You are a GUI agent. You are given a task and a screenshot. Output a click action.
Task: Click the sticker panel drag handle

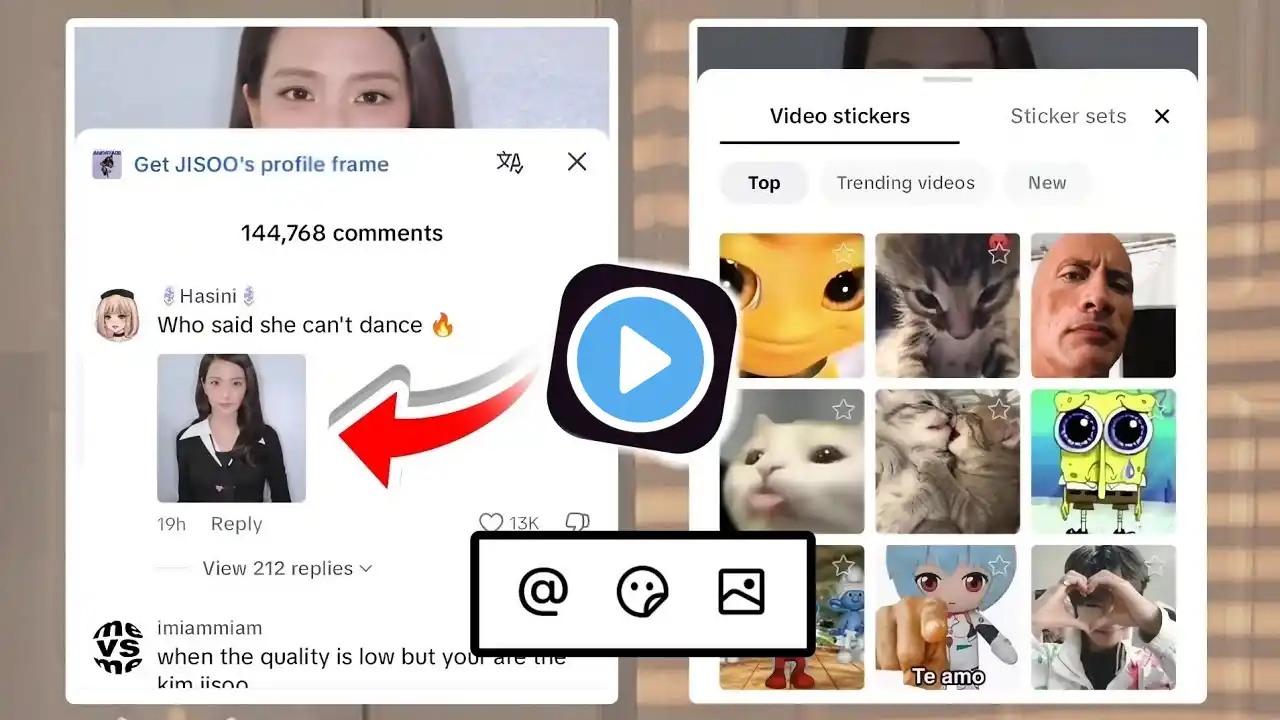[x=948, y=79]
